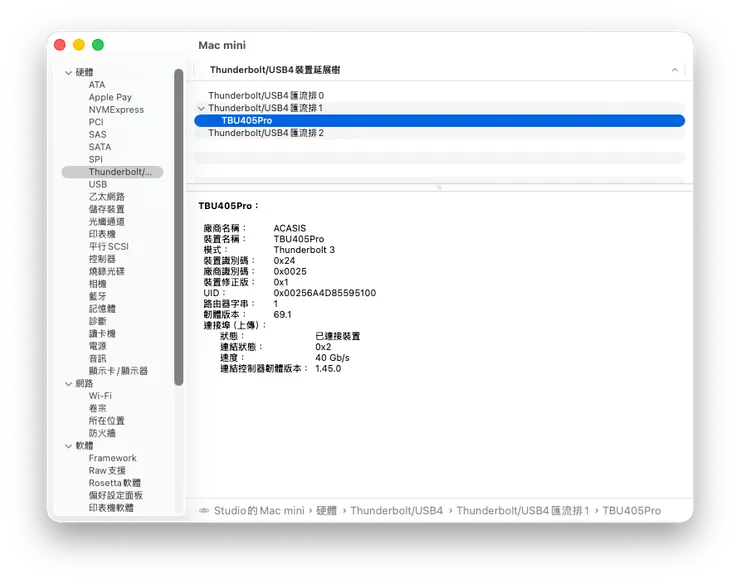Screen dimensions: 740x584
Task: Select 卷宗 in the sidebar
Action: coord(97,408)
